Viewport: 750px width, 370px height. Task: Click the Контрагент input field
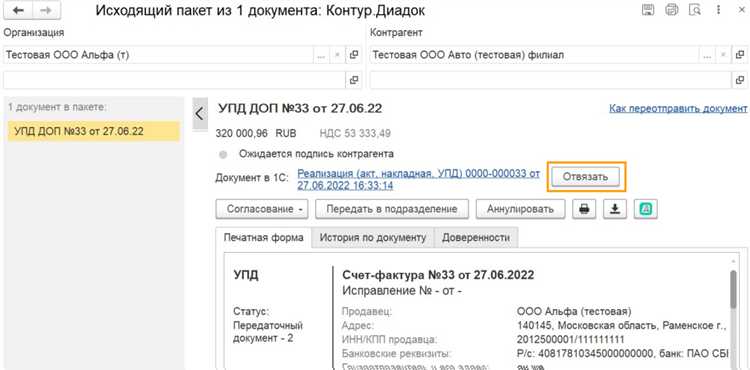[x=534, y=55]
